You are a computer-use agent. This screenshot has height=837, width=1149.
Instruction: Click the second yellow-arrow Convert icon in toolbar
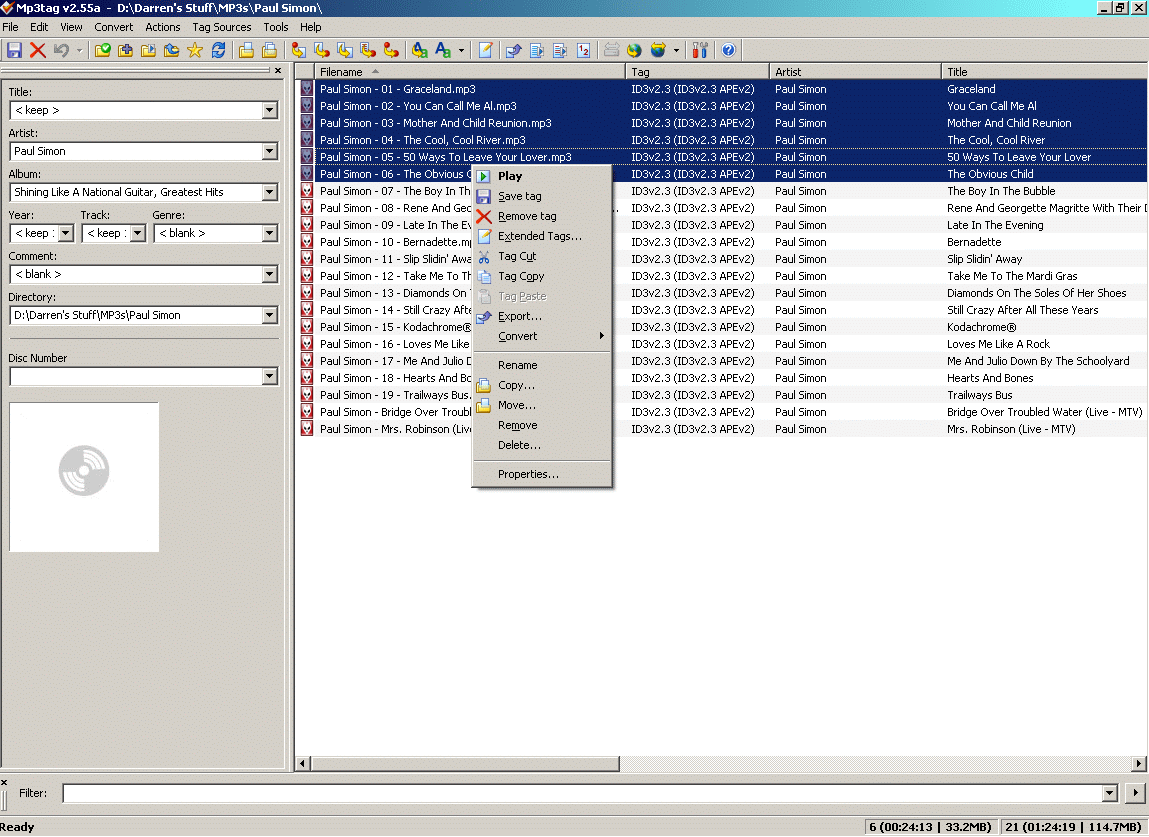pos(322,50)
